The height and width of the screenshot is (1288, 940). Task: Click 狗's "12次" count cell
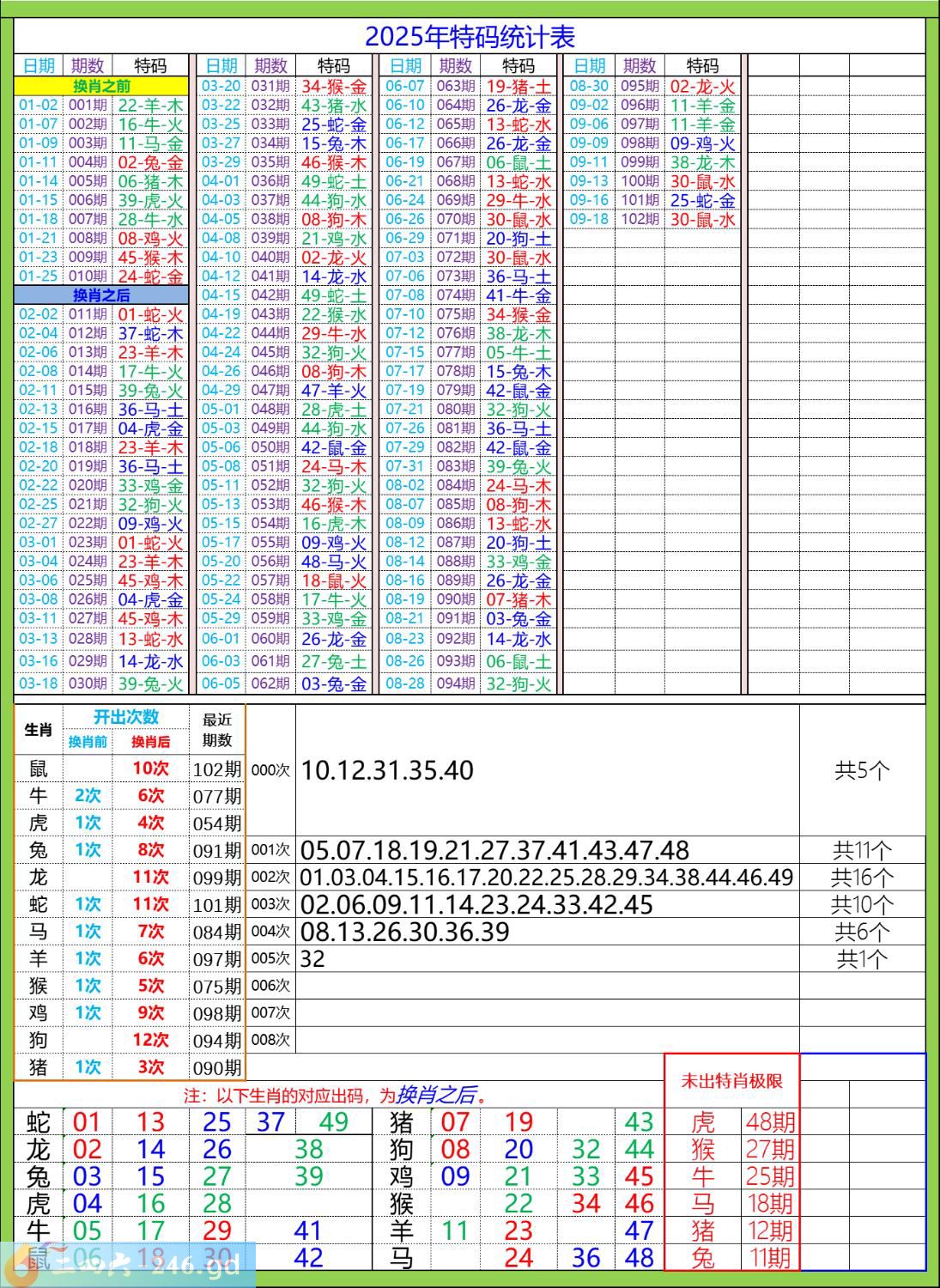150,1040
